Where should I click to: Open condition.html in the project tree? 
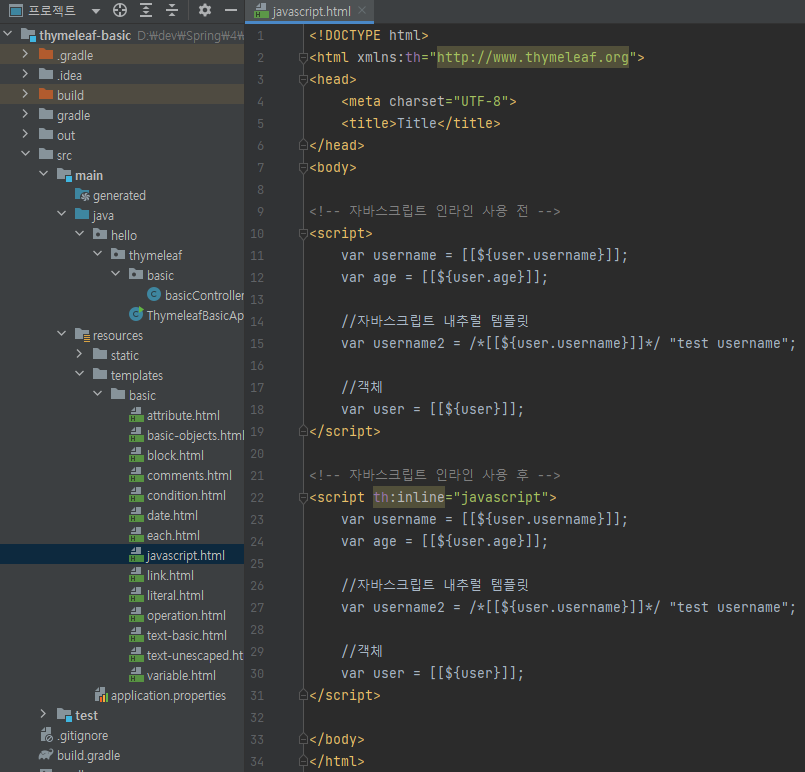coord(186,495)
